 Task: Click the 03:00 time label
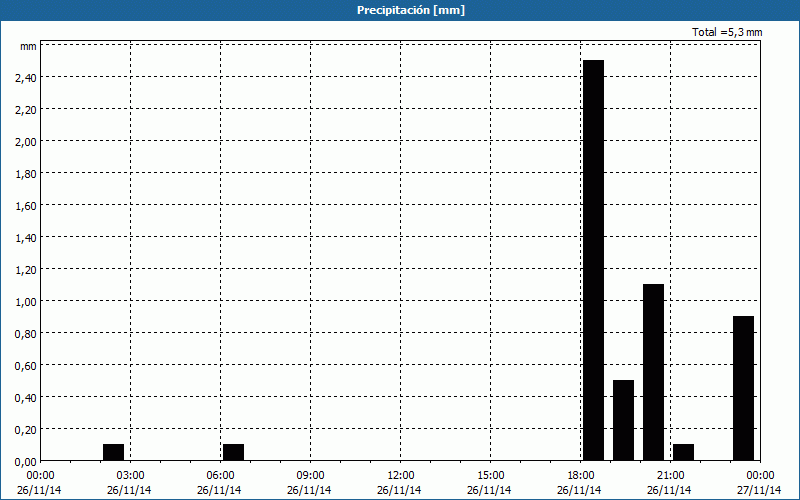coord(131,476)
